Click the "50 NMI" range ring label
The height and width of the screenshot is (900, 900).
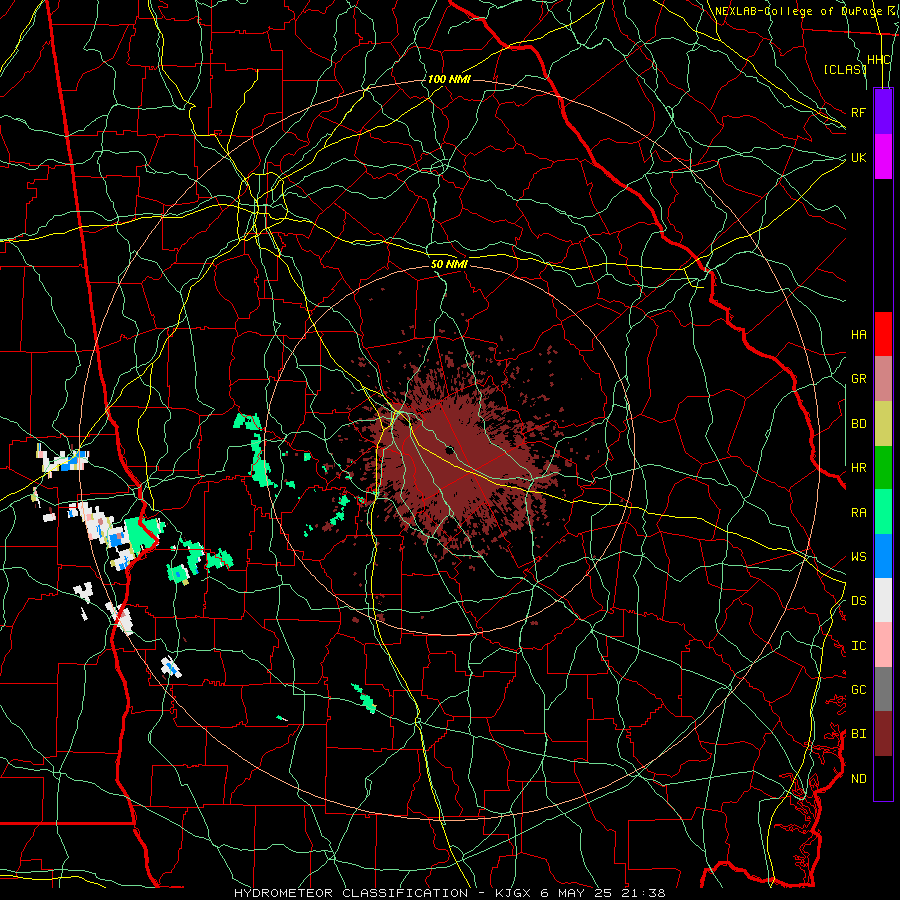pos(449,264)
